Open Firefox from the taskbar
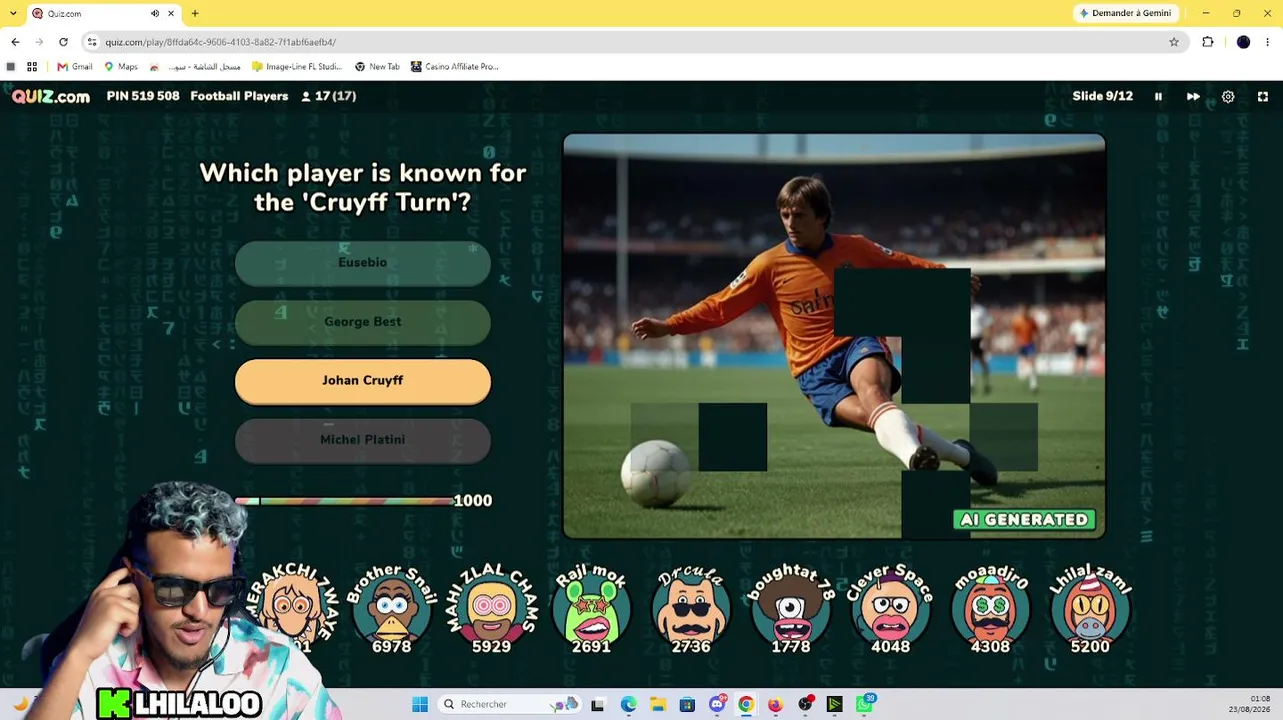Screen dimensions: 1283x720 tap(775, 704)
